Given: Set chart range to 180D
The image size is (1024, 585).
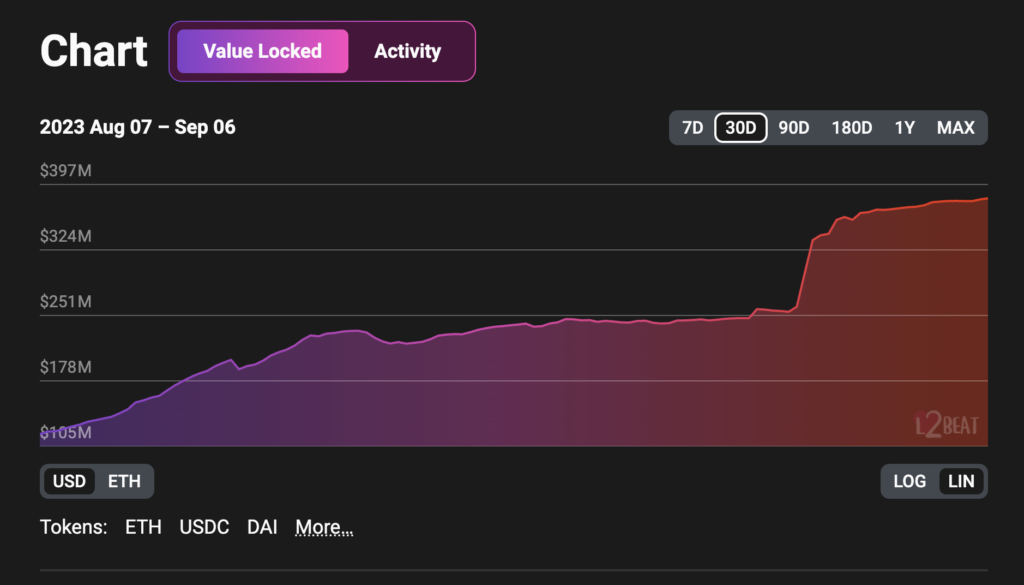Looking at the screenshot, I should [x=852, y=128].
